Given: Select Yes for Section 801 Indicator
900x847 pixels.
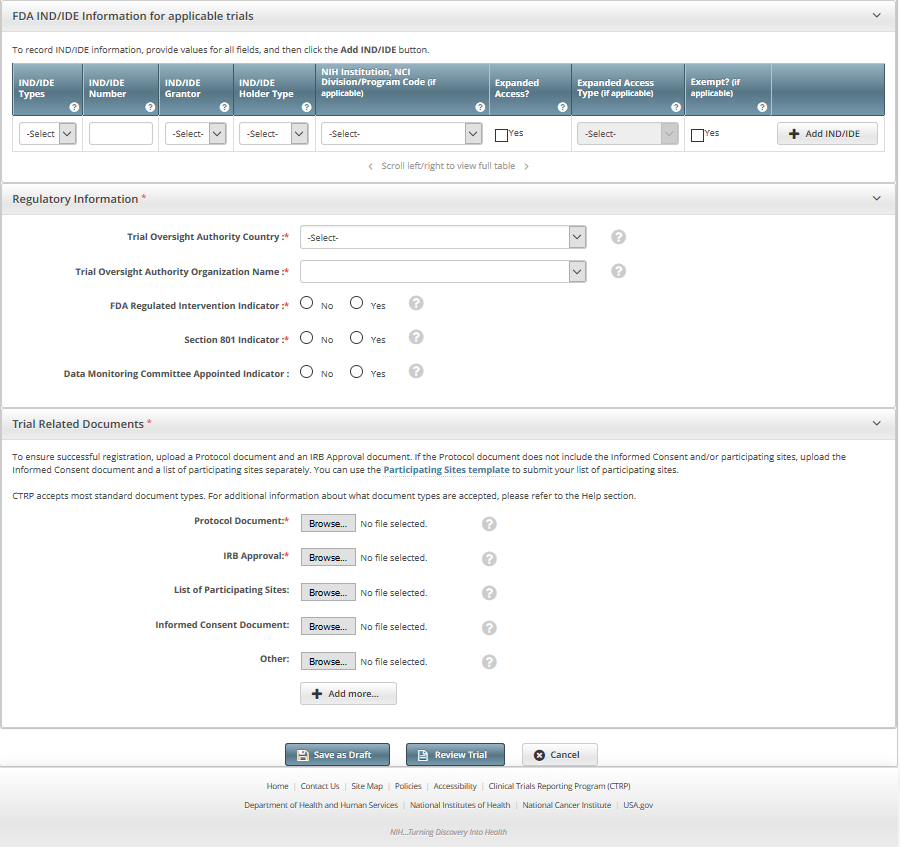Looking at the screenshot, I should pyautogui.click(x=356, y=337).
